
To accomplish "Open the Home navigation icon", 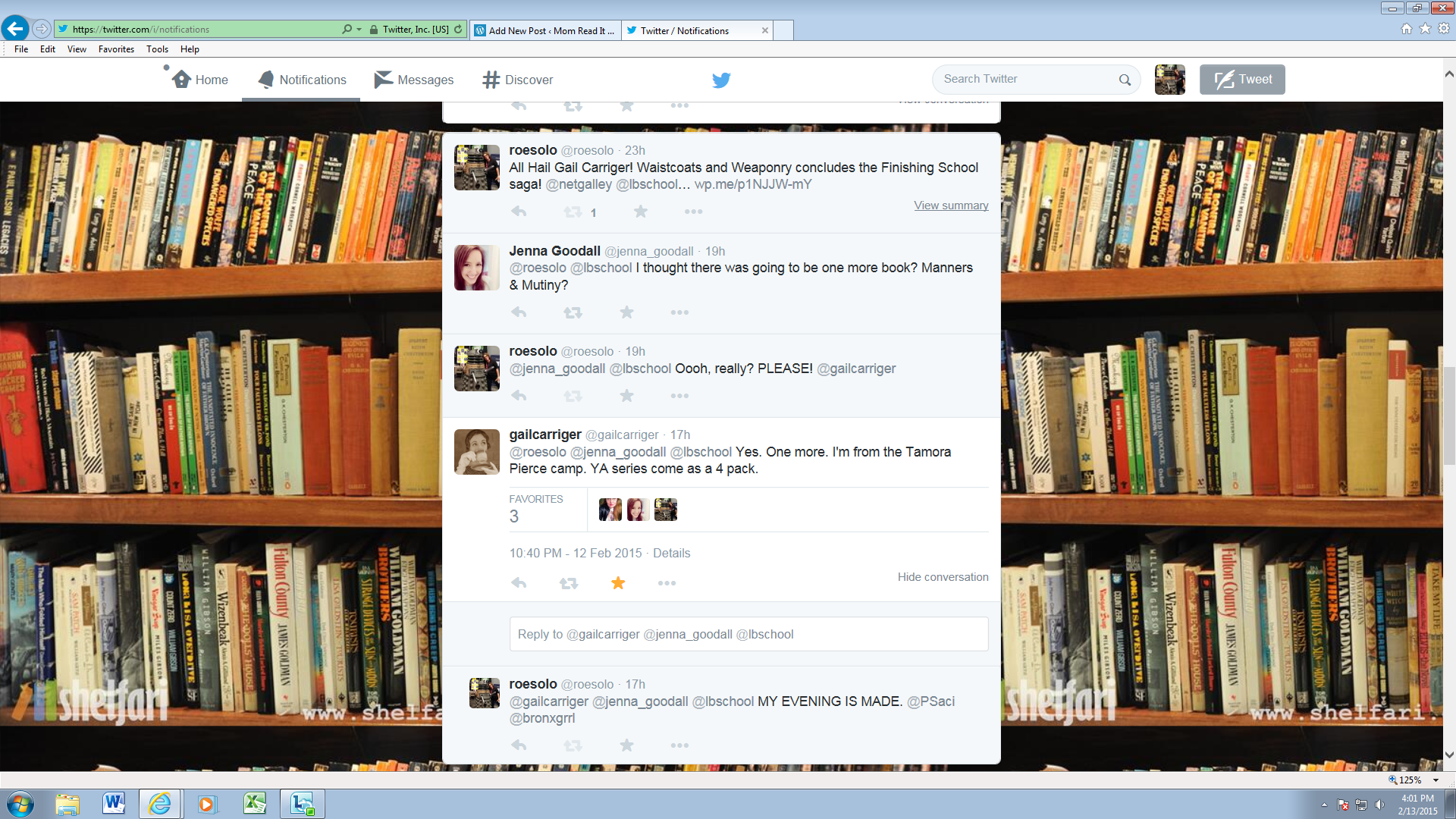I will coord(182,80).
